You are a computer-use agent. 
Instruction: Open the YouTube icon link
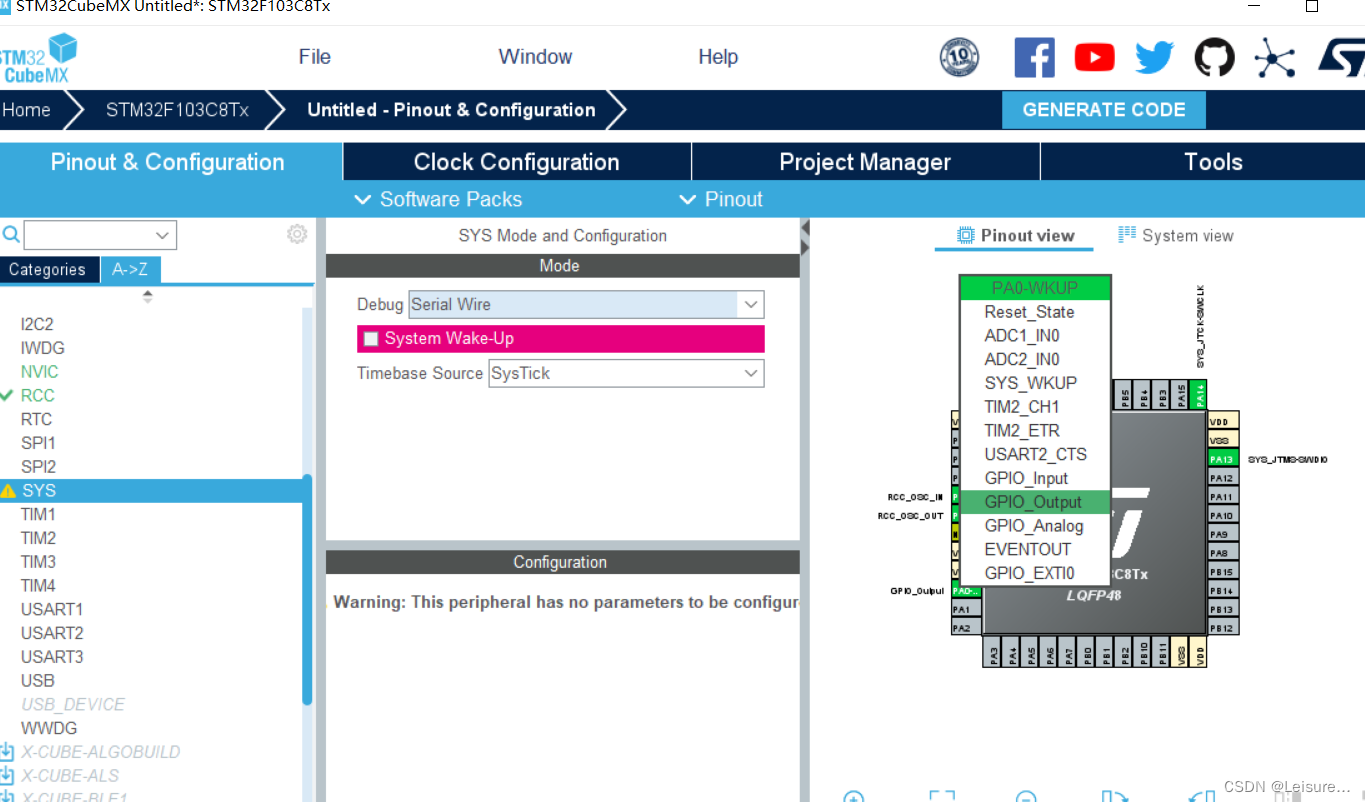click(x=1094, y=57)
